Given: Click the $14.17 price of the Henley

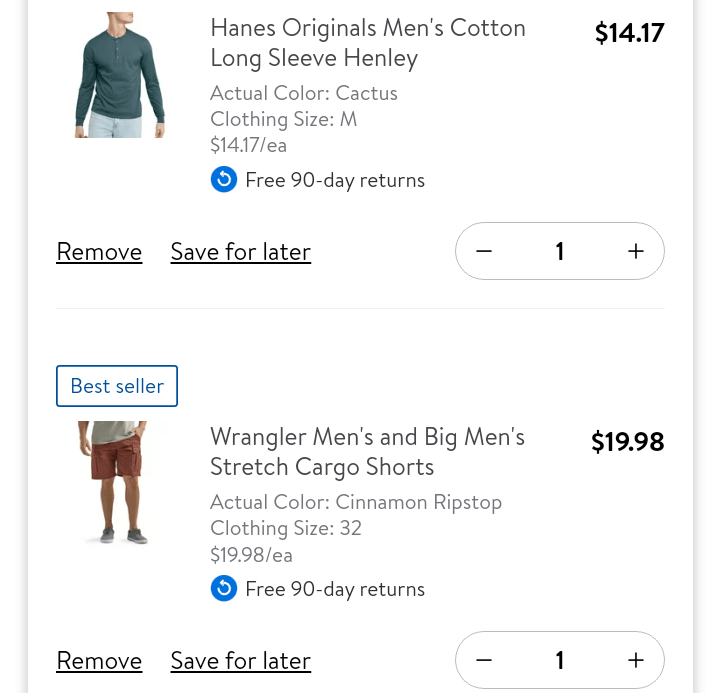Looking at the screenshot, I should point(629,33).
